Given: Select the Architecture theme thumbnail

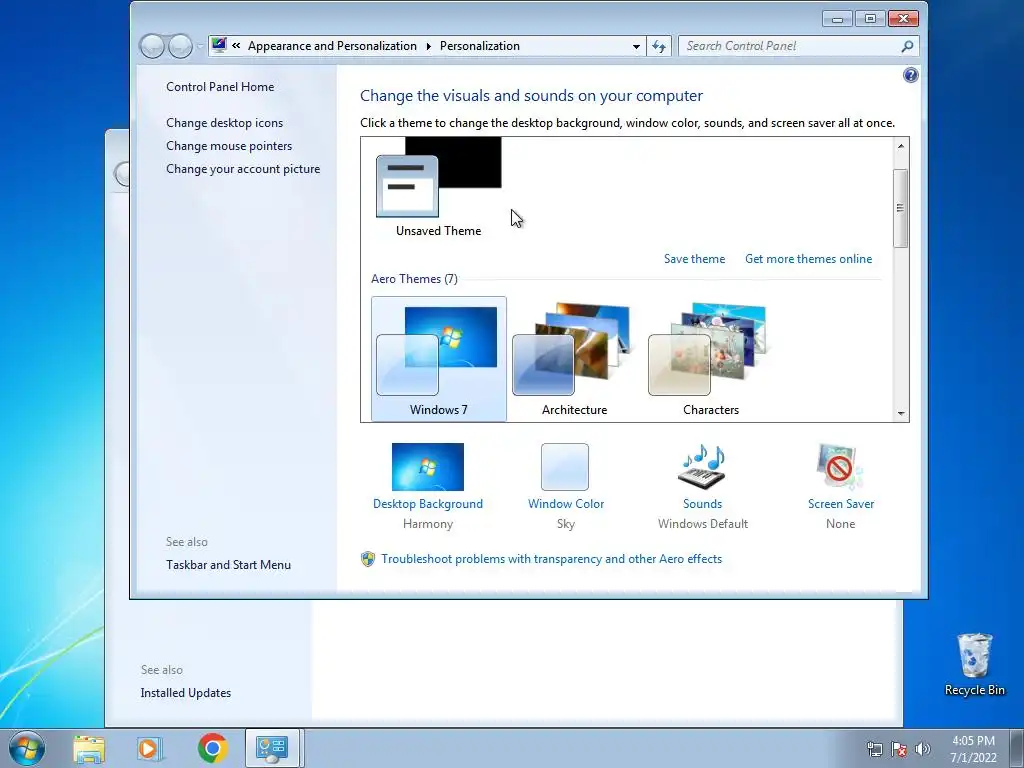Looking at the screenshot, I should coord(574,359).
